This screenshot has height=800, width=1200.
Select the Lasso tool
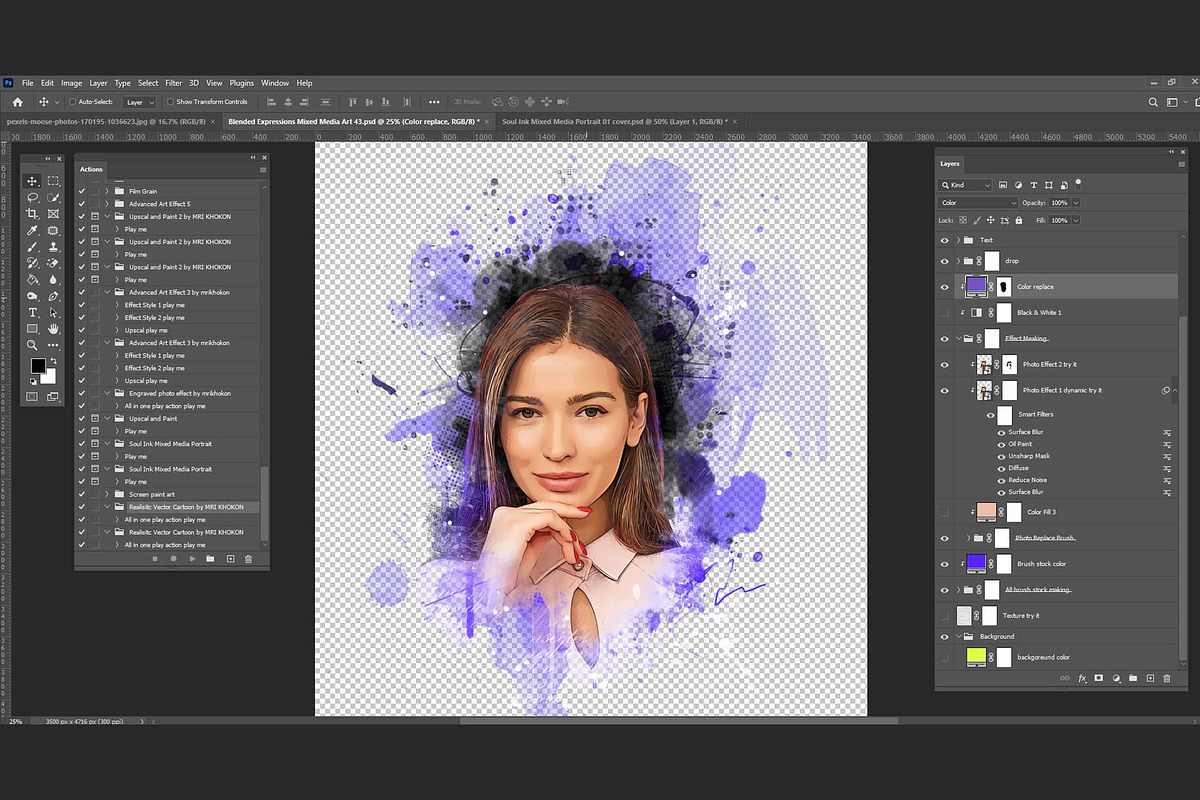[32, 198]
